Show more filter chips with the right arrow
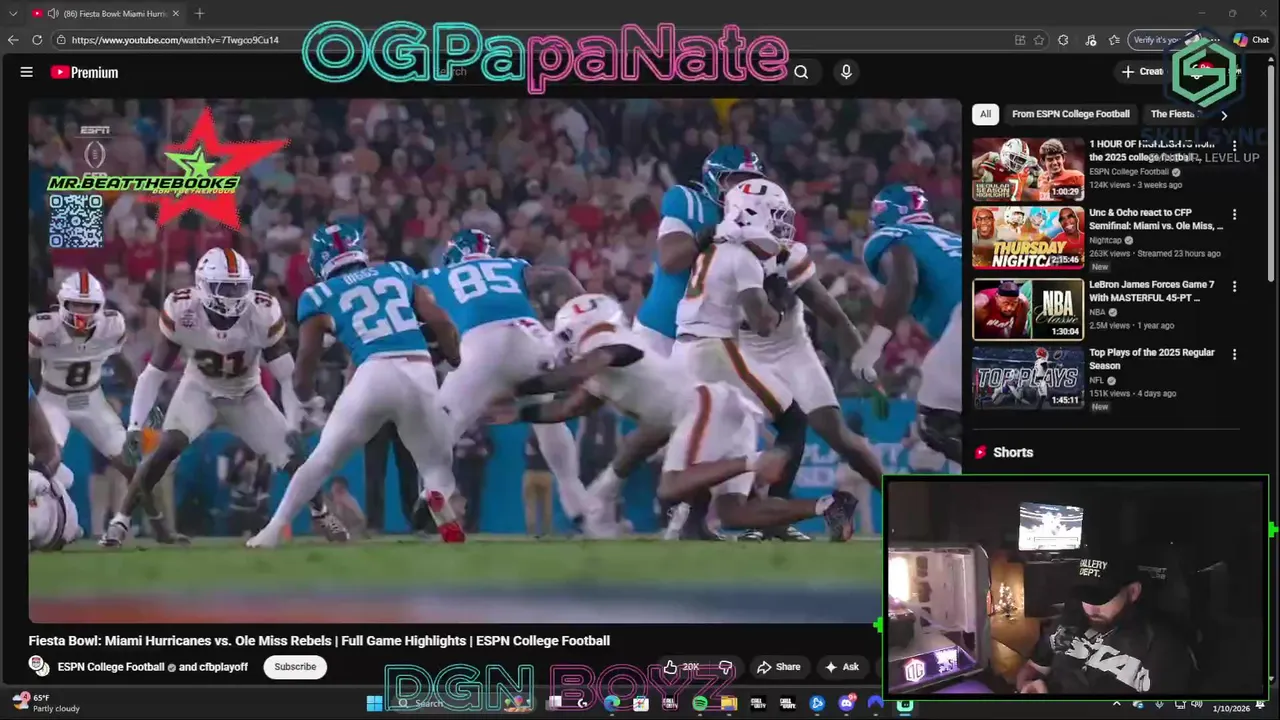 click(1223, 115)
